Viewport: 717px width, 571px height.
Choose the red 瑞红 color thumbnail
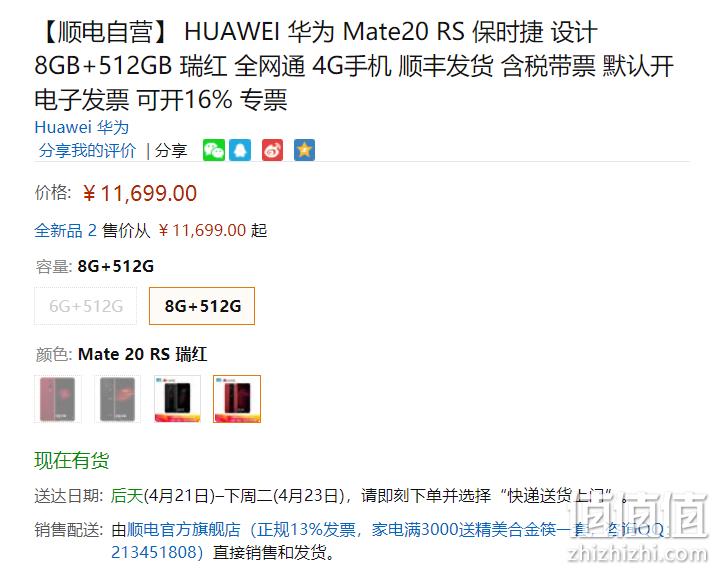click(237, 399)
